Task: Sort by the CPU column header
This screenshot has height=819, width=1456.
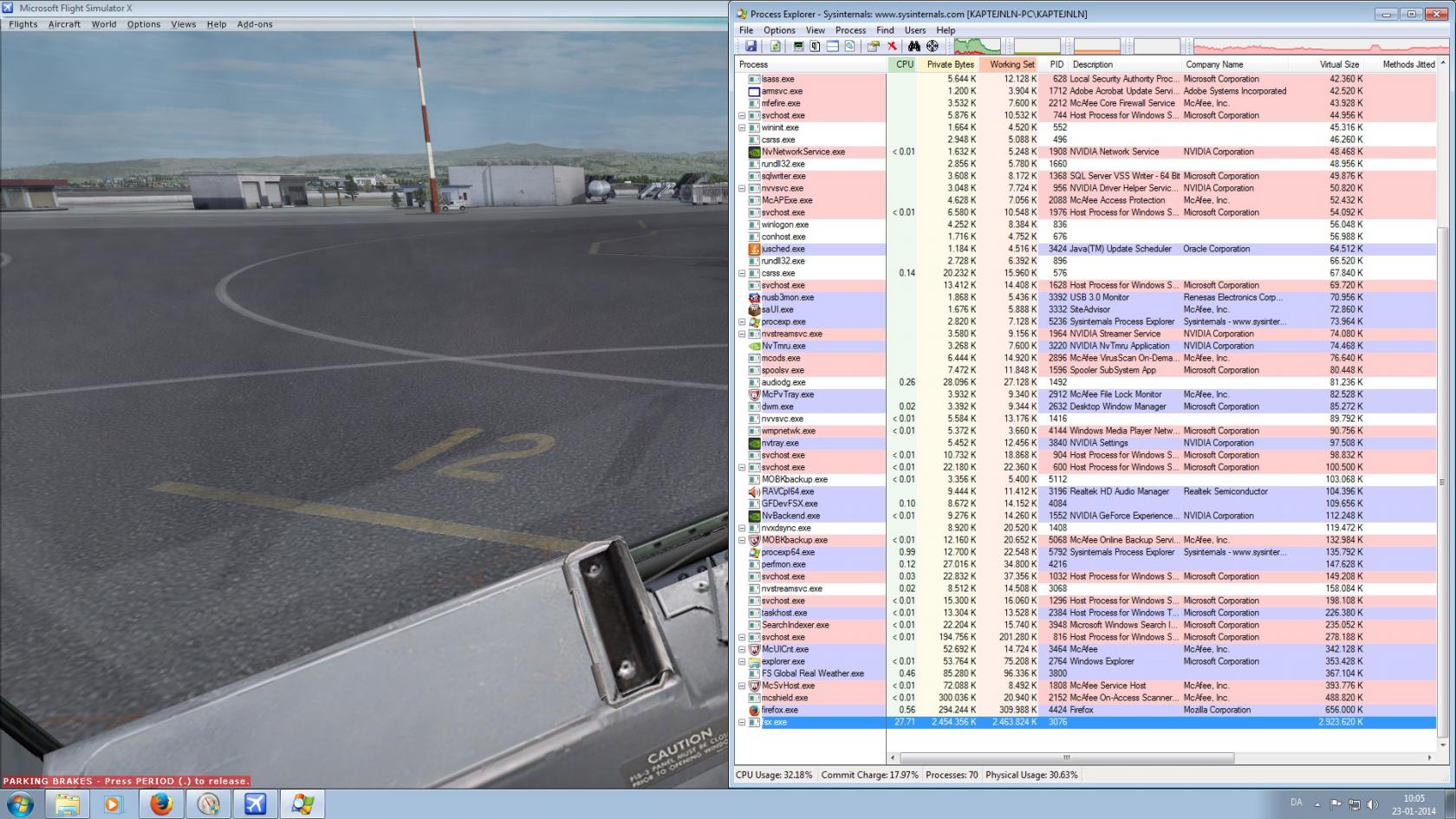Action: 904,64
